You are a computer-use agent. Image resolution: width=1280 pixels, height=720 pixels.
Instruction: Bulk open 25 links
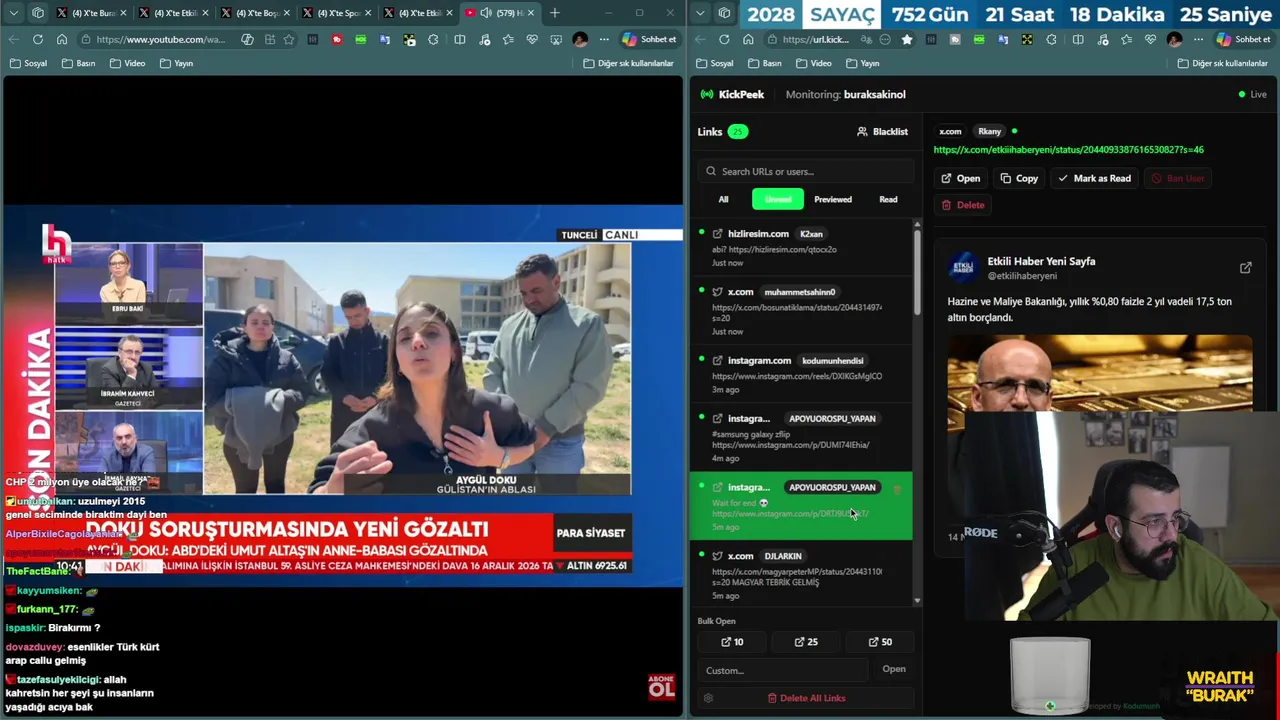tap(806, 642)
